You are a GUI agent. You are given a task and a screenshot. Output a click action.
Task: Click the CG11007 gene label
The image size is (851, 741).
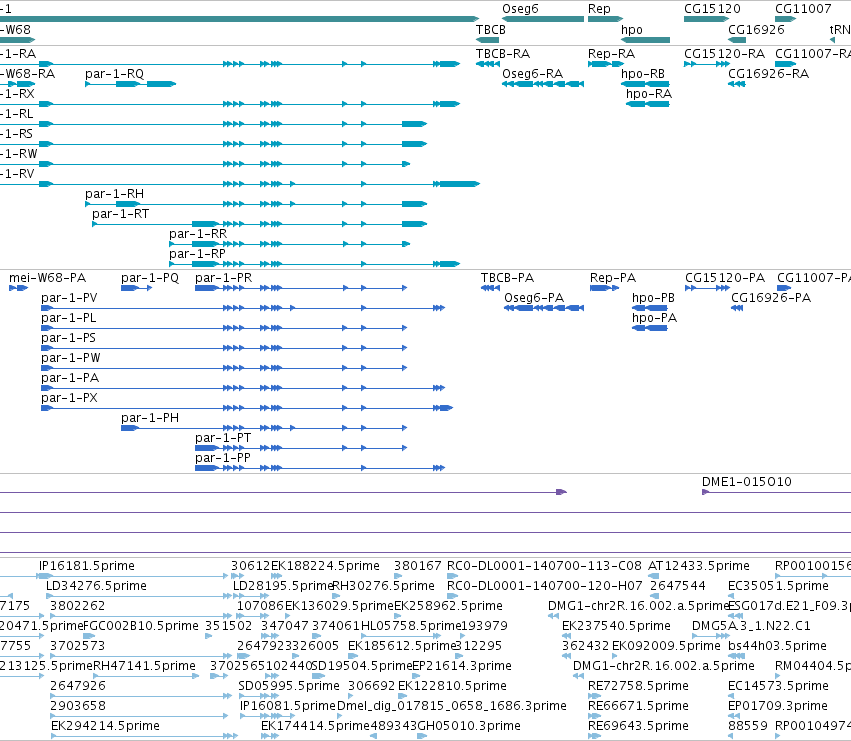[803, 9]
